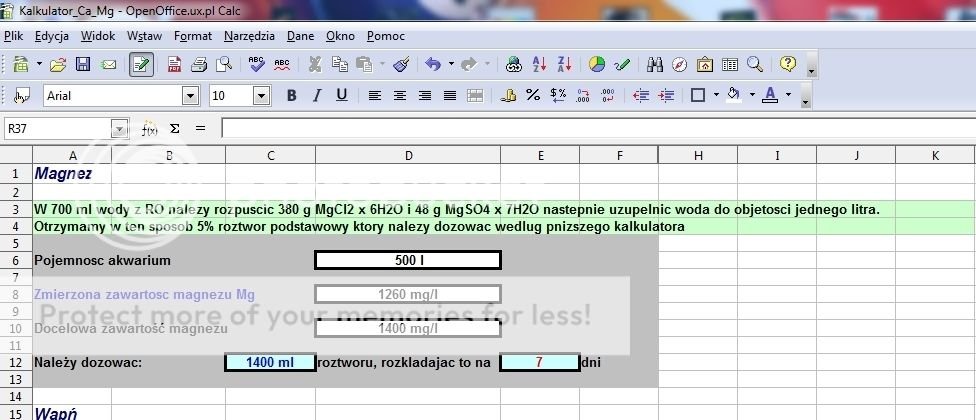The height and width of the screenshot is (420, 976).
Task: Justify text alignment
Action: click(x=449, y=95)
